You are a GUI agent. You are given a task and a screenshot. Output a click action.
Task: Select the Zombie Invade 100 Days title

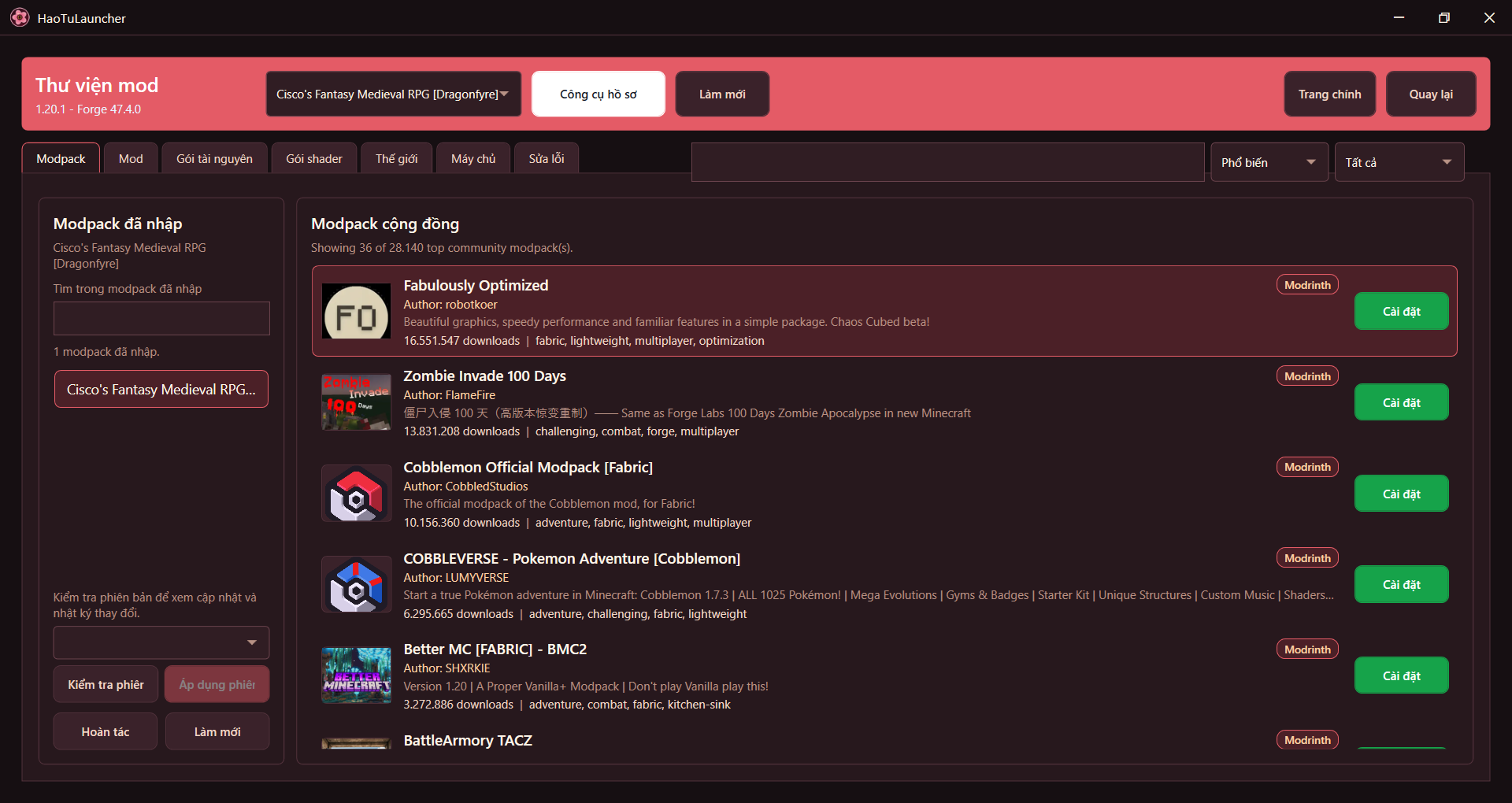[x=484, y=376]
